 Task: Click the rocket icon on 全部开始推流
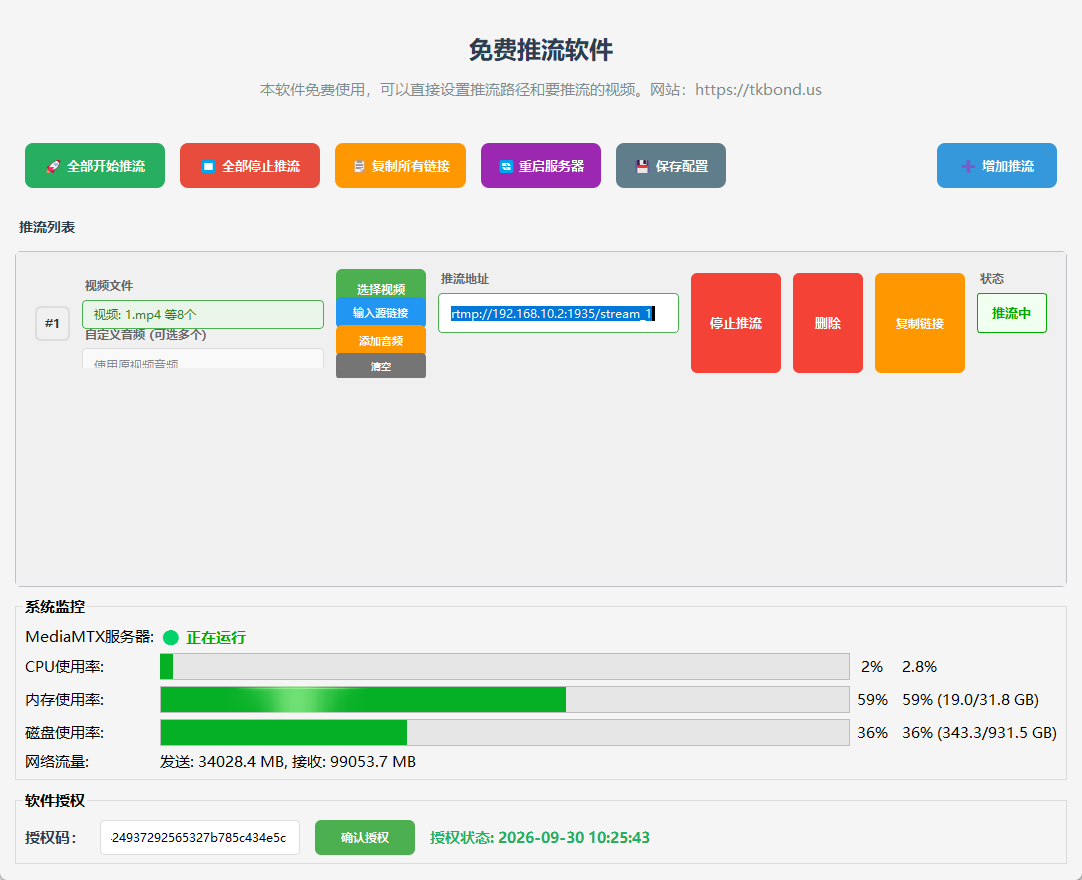click(53, 166)
